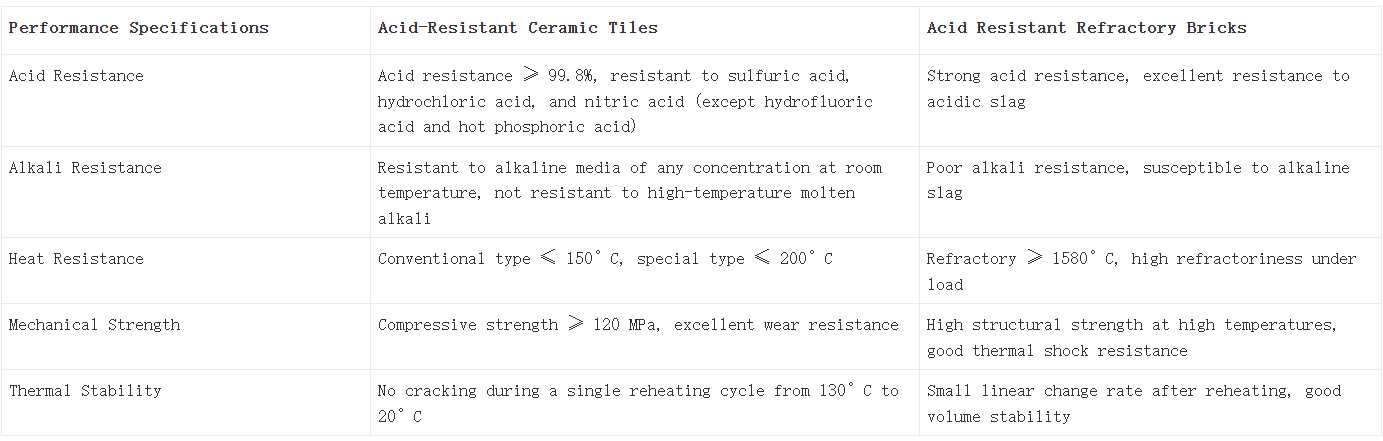Click the Acid Resistant Refractory Bricks header
1383x441 pixels.
point(1086,28)
